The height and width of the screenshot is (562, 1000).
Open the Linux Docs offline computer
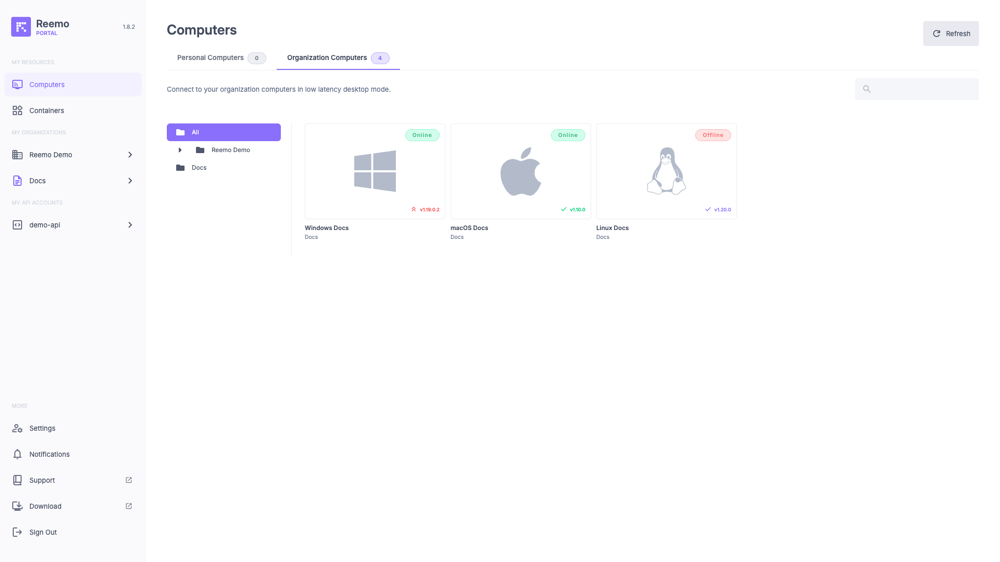tap(666, 171)
